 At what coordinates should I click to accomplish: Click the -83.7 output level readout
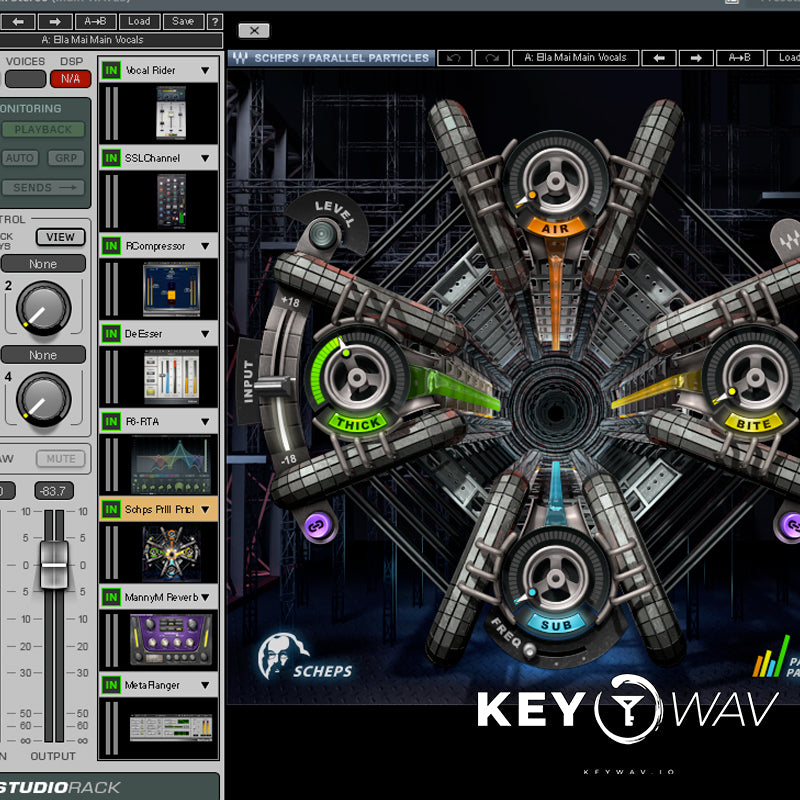coord(54,491)
